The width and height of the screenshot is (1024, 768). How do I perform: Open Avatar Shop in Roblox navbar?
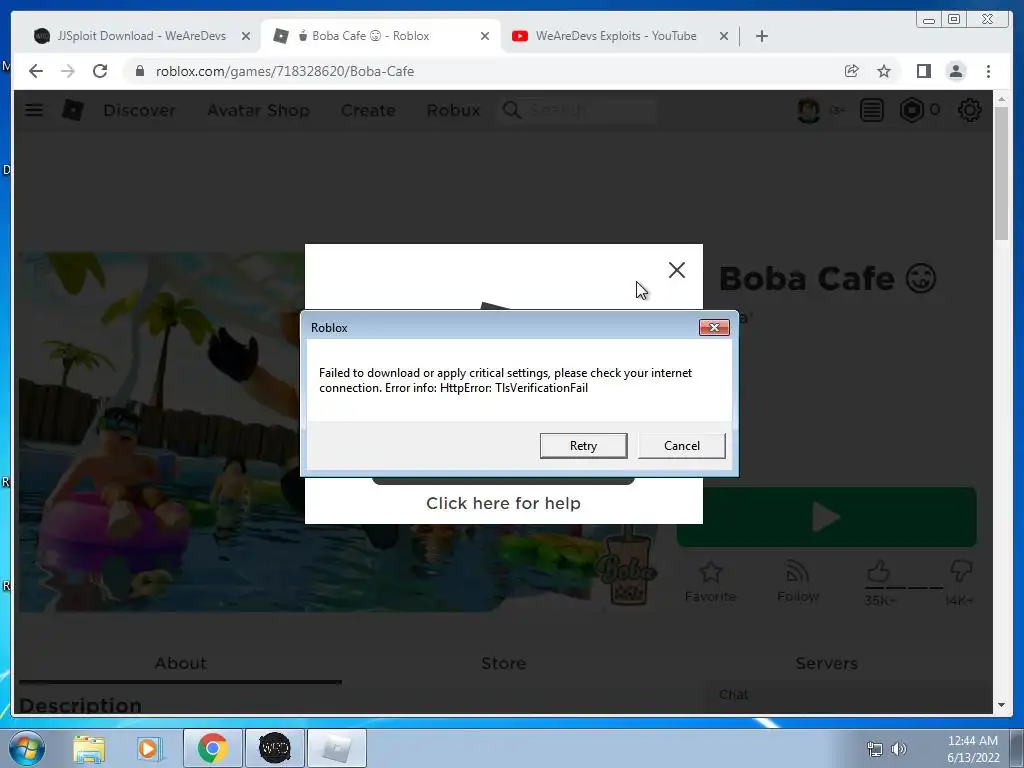click(258, 110)
